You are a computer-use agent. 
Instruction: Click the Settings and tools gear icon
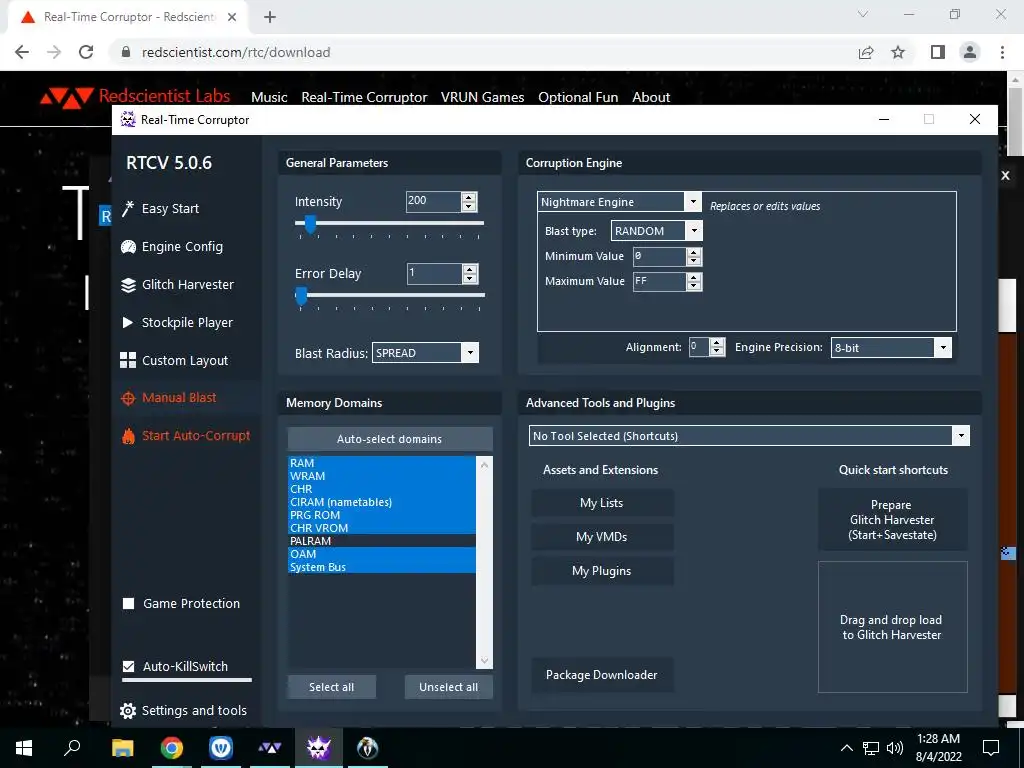[128, 711]
